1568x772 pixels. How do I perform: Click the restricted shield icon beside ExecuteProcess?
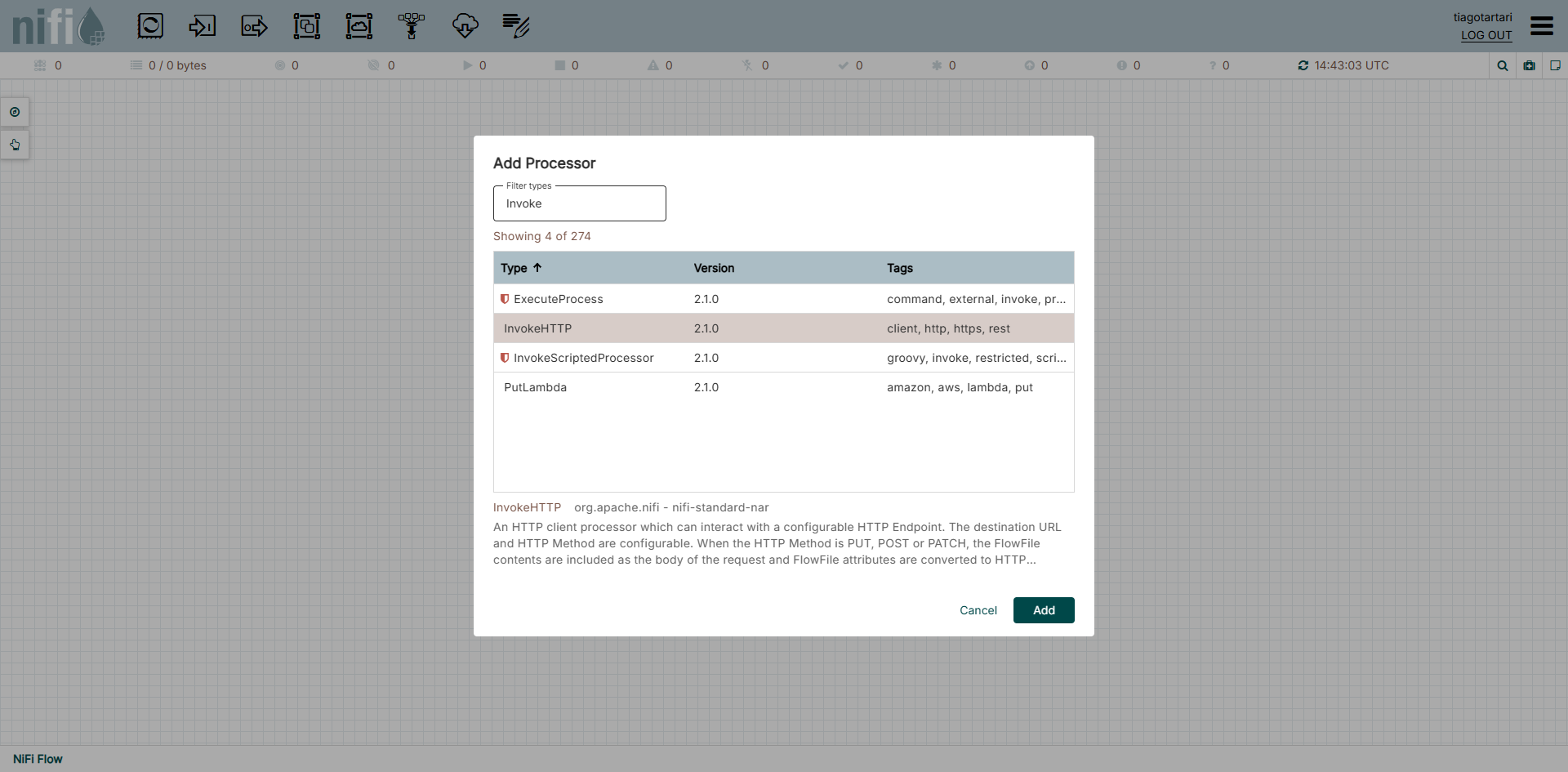tap(505, 299)
